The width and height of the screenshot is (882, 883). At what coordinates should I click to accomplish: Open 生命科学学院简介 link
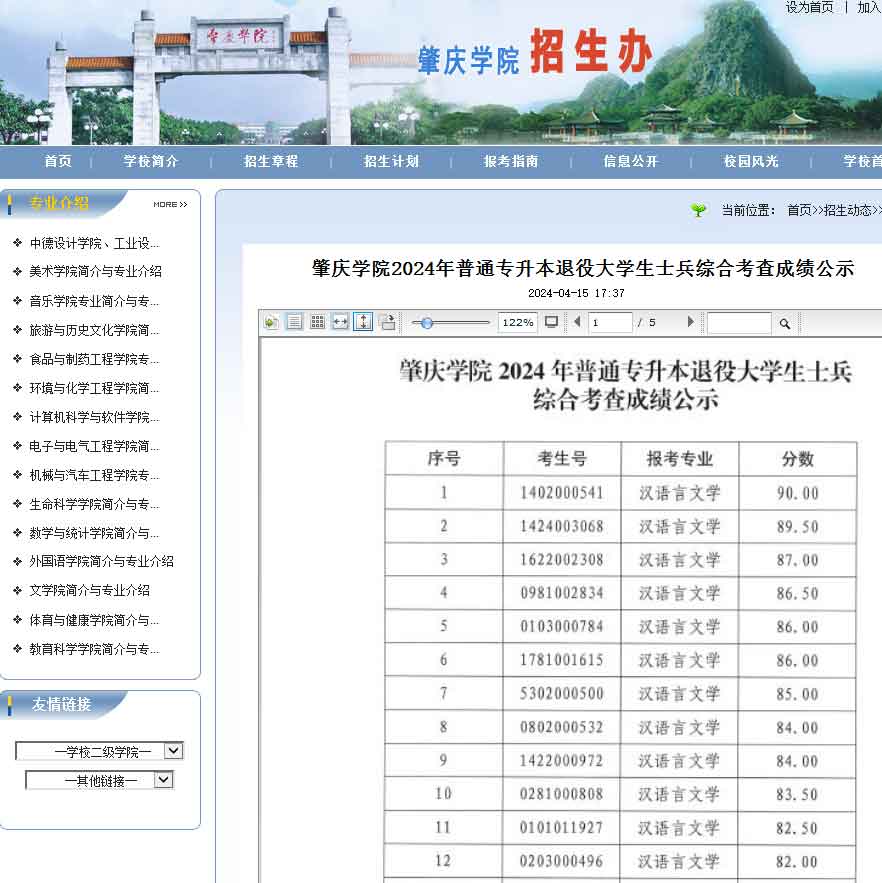[94, 505]
